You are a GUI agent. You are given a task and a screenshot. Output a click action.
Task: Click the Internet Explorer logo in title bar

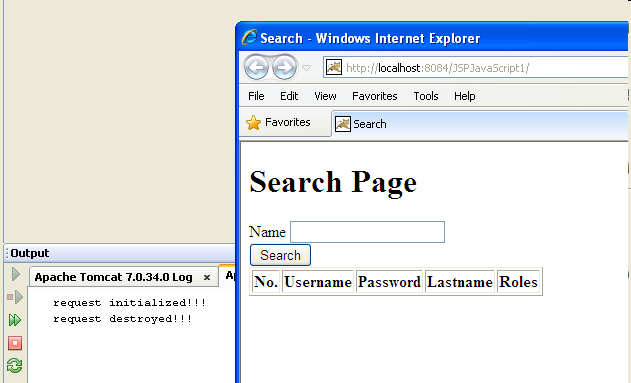(x=250, y=37)
